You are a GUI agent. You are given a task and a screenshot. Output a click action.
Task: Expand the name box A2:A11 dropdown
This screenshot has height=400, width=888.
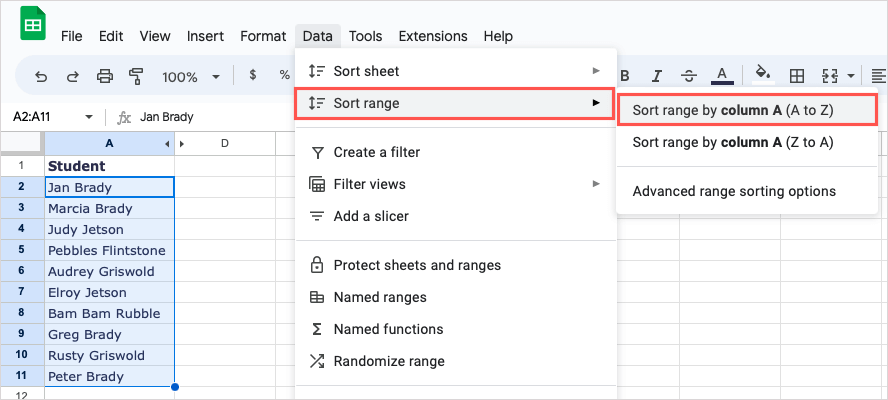89,117
